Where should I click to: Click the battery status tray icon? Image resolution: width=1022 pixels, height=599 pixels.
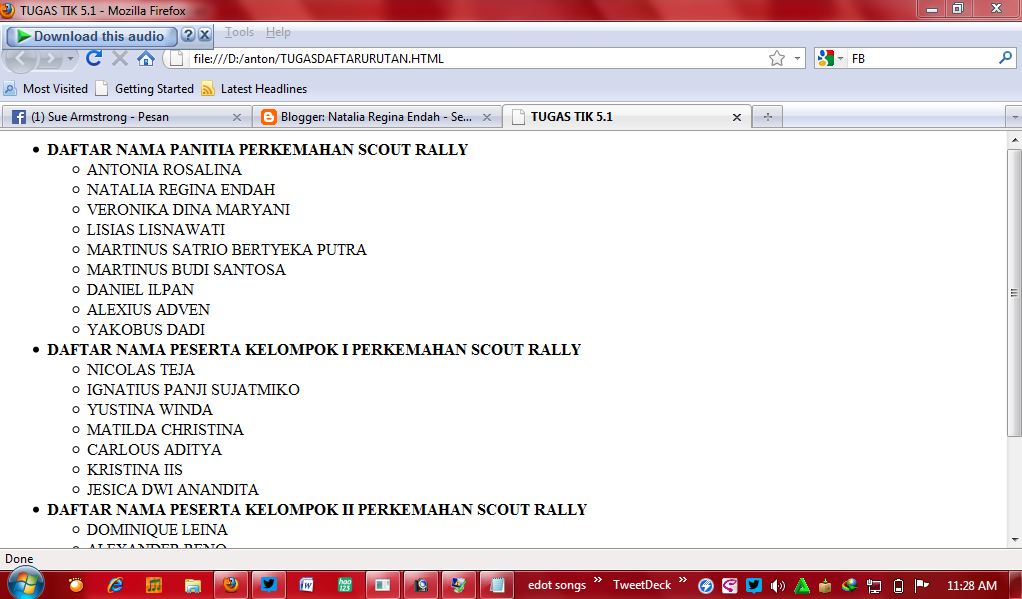point(898,585)
